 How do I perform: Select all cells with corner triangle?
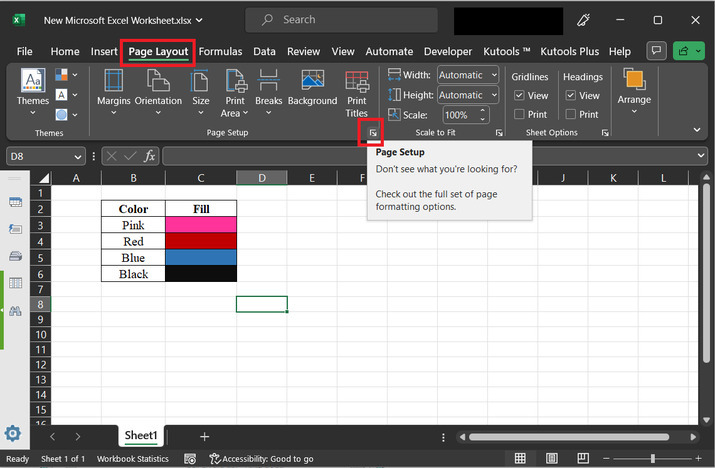(x=44, y=178)
